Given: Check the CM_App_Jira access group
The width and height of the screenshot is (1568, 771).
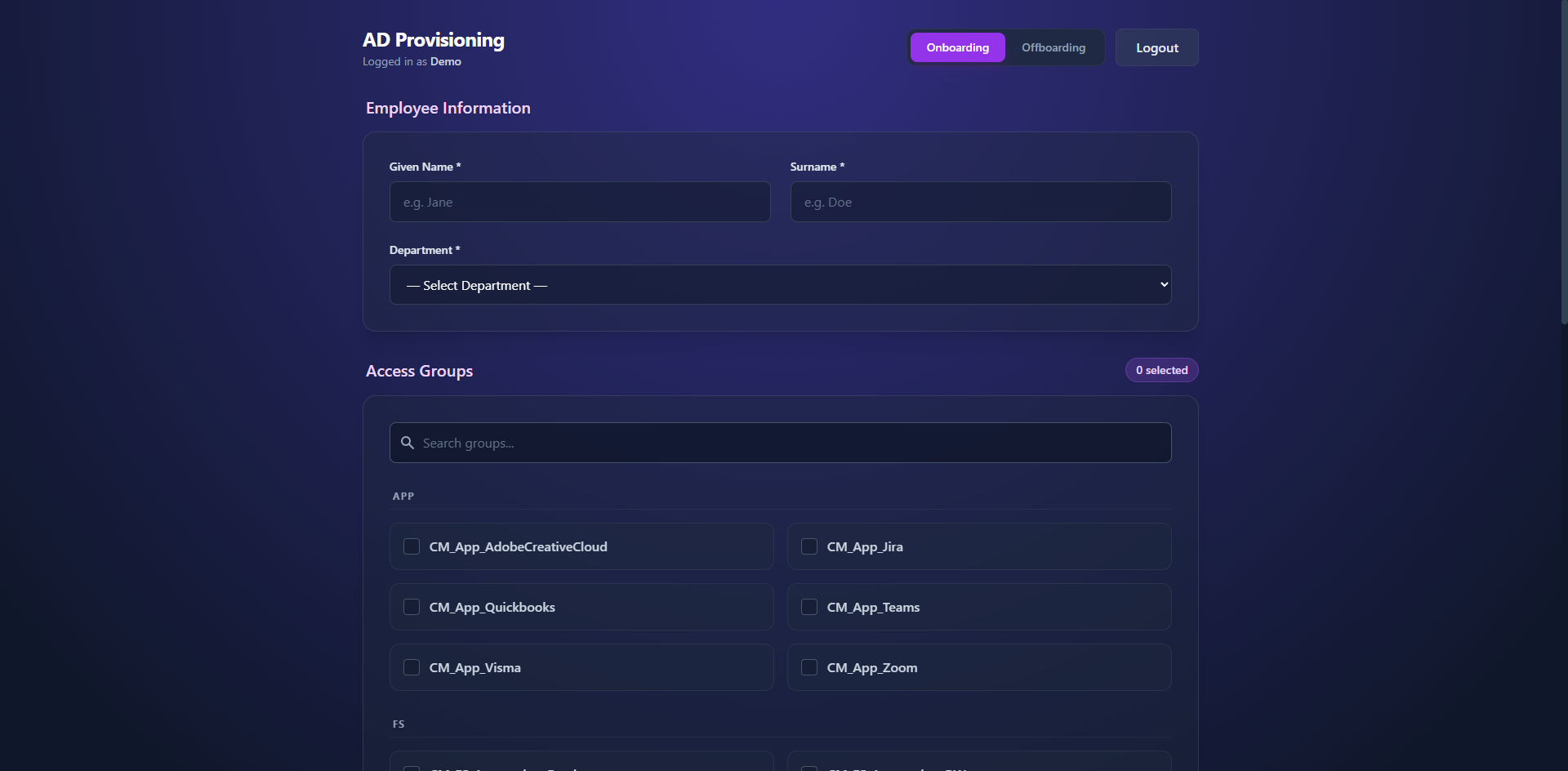Looking at the screenshot, I should [x=809, y=546].
